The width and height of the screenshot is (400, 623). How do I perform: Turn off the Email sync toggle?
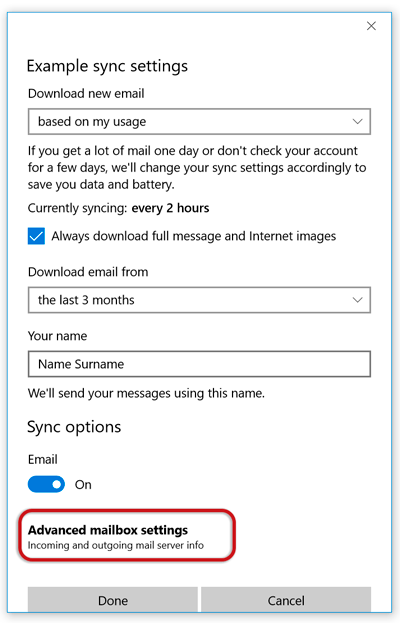pos(46,484)
